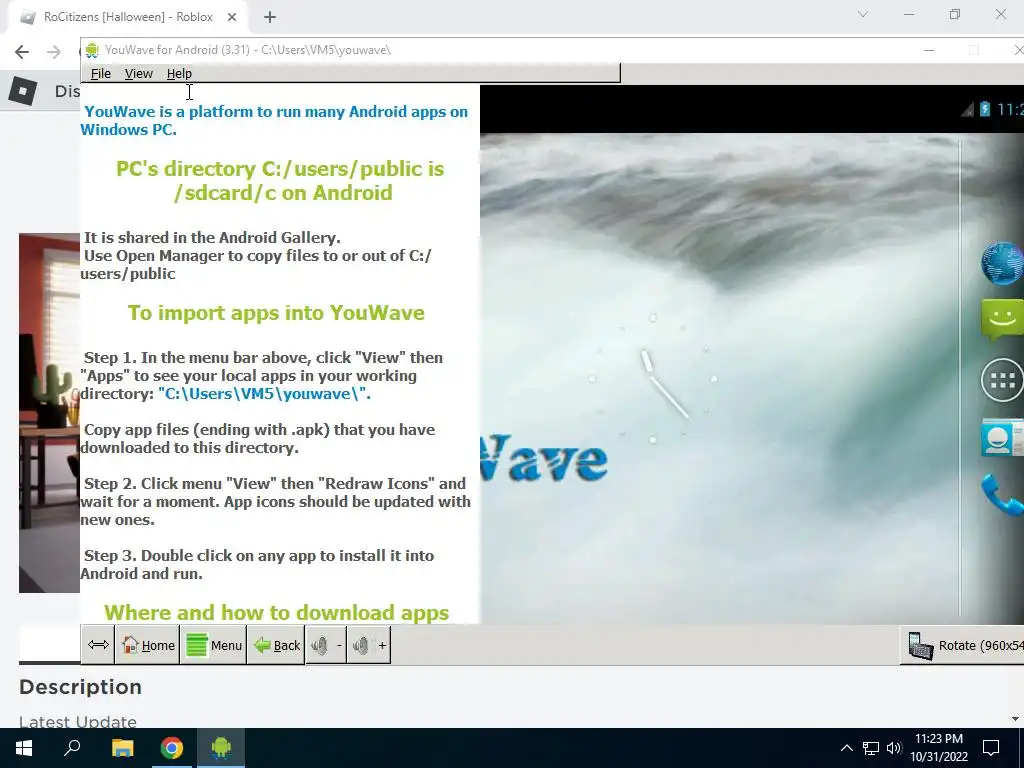Open Windows taskbar search
Screen dimensions: 1024x768
[x=72, y=748]
